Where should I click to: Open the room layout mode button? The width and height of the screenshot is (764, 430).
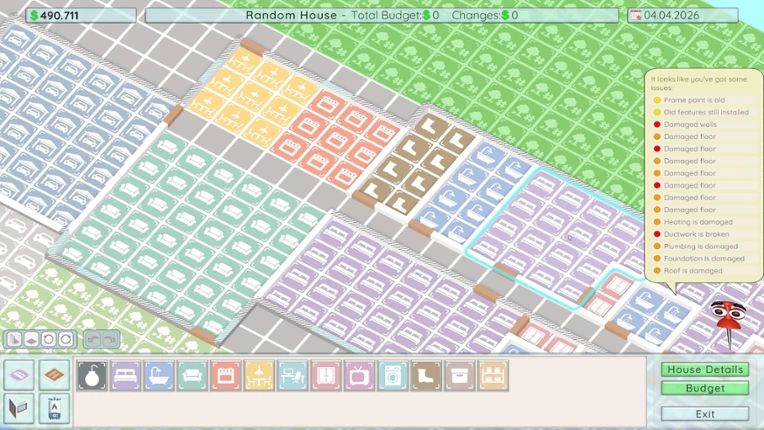tap(19, 374)
